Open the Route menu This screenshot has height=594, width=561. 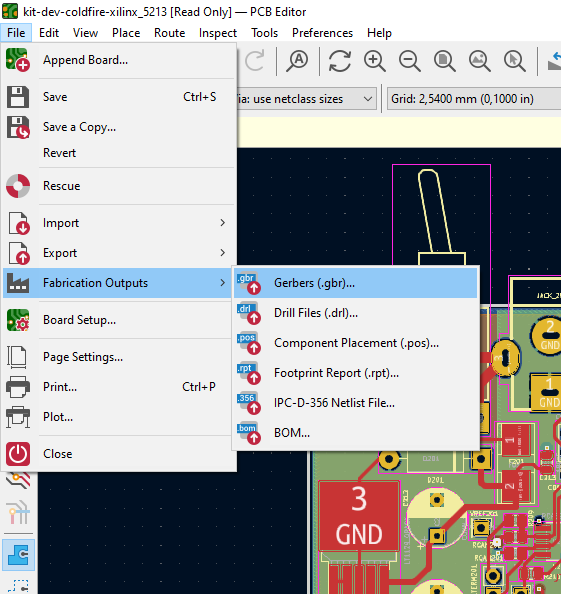click(169, 33)
